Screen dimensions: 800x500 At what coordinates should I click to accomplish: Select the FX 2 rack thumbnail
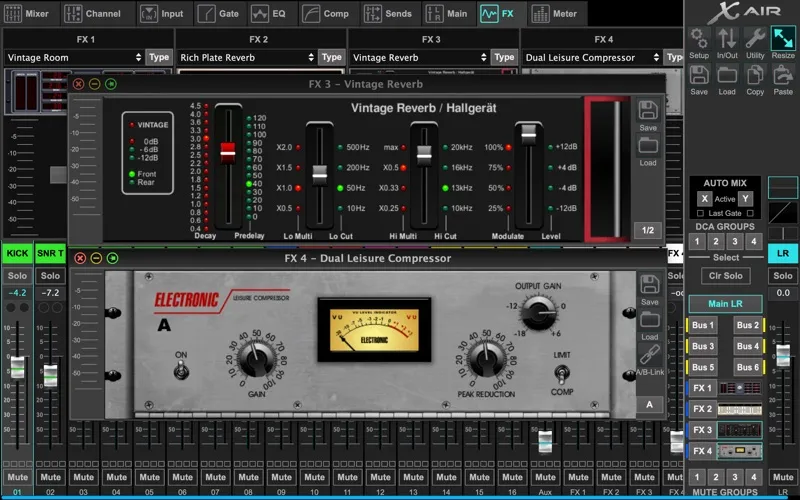click(740, 409)
